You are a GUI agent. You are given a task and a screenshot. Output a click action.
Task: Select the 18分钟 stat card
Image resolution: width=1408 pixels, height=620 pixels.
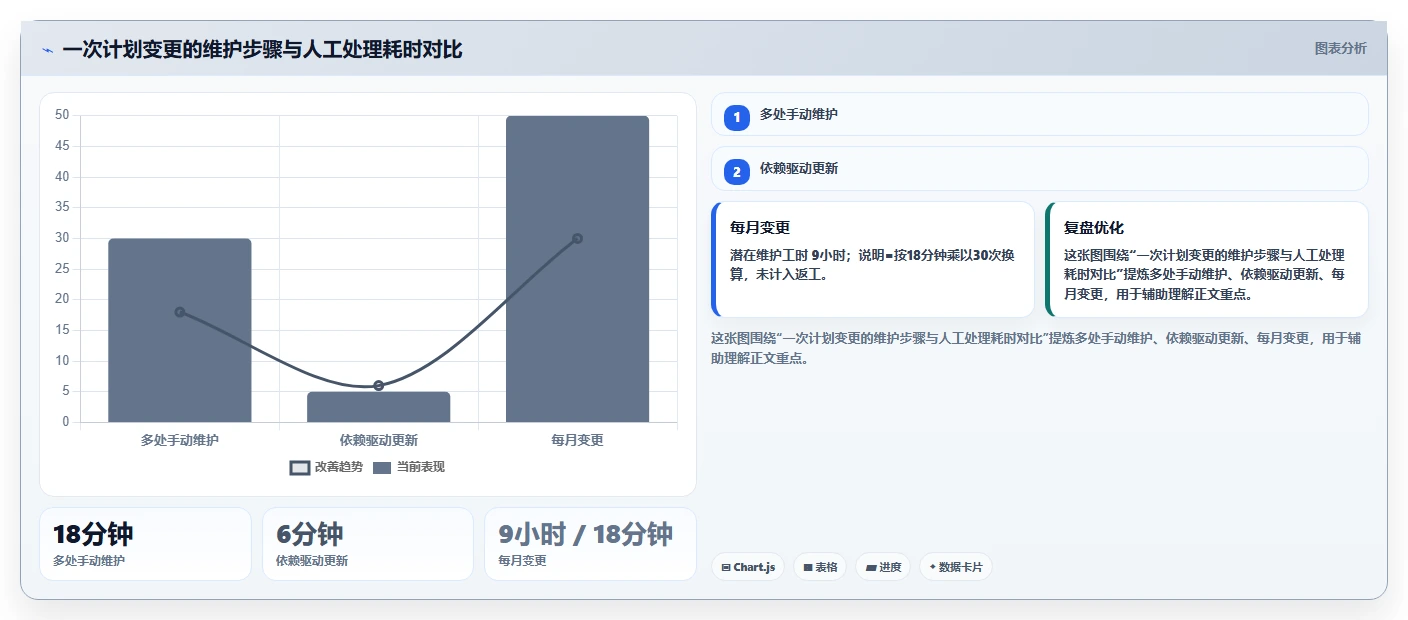click(145, 544)
